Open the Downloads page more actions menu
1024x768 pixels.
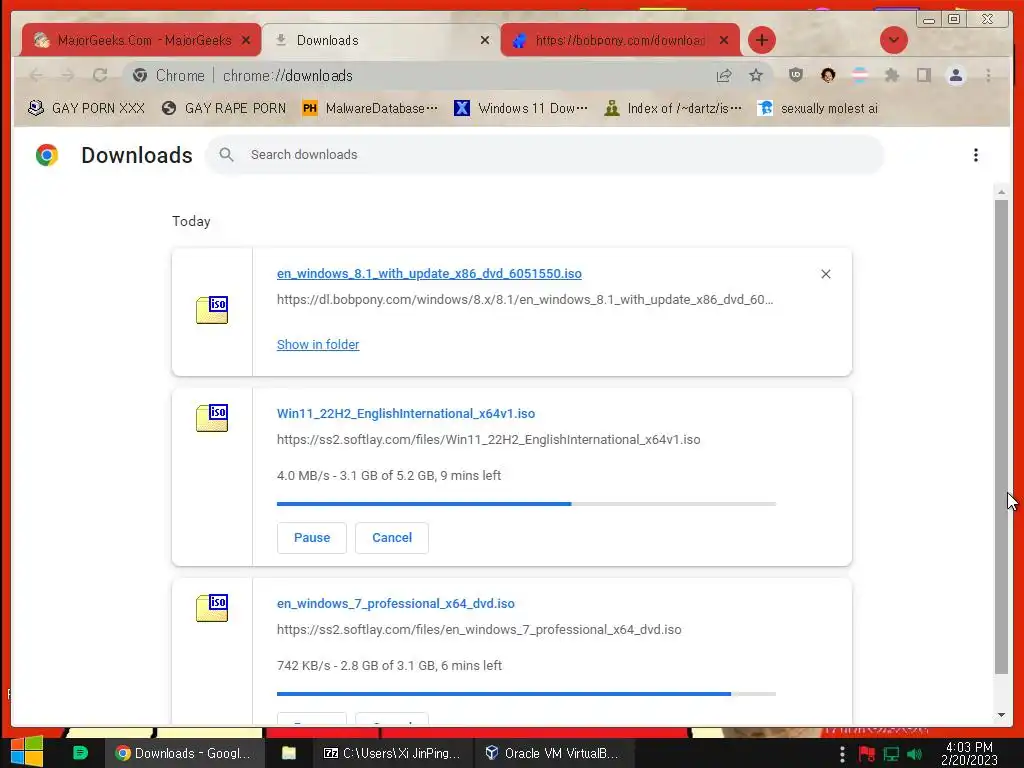point(976,155)
